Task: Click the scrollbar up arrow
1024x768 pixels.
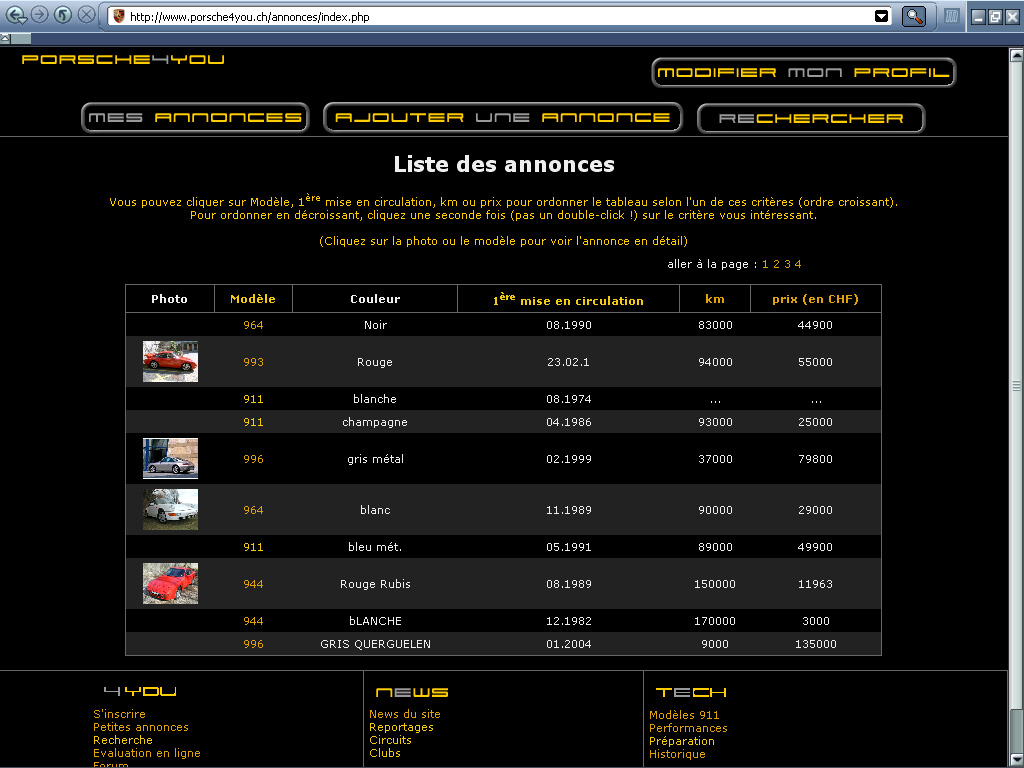Action: pos(1016,55)
